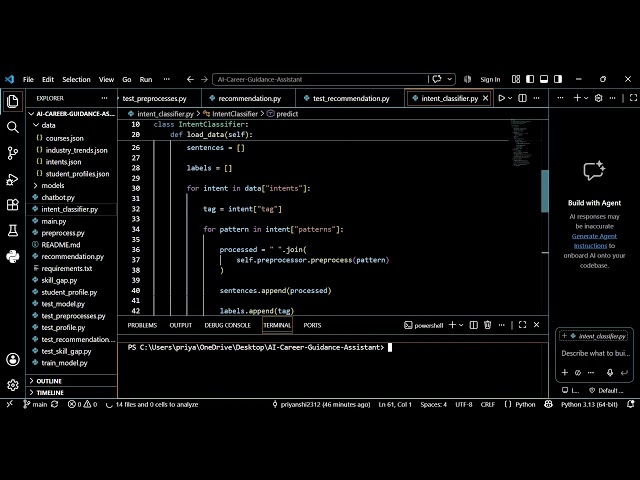This screenshot has width=640, height=480.
Task: Open the Accounts menu icon
Action: (13, 360)
